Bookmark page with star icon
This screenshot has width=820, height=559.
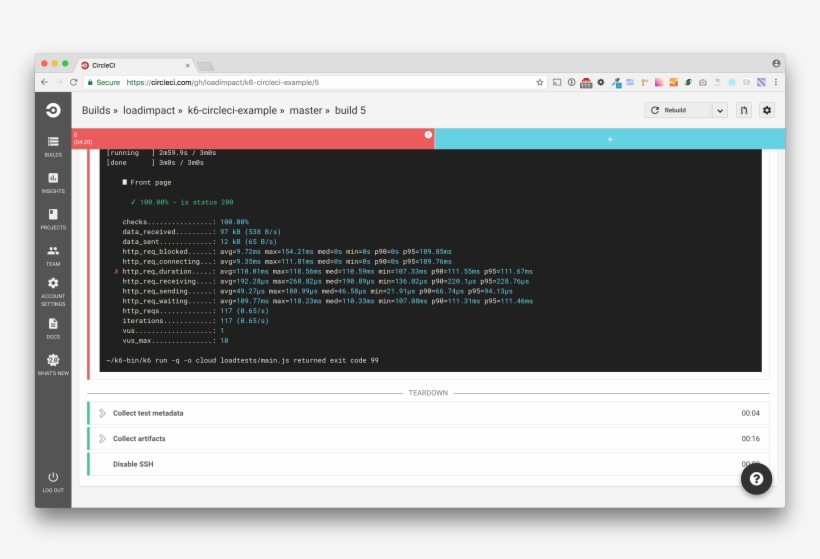(540, 82)
